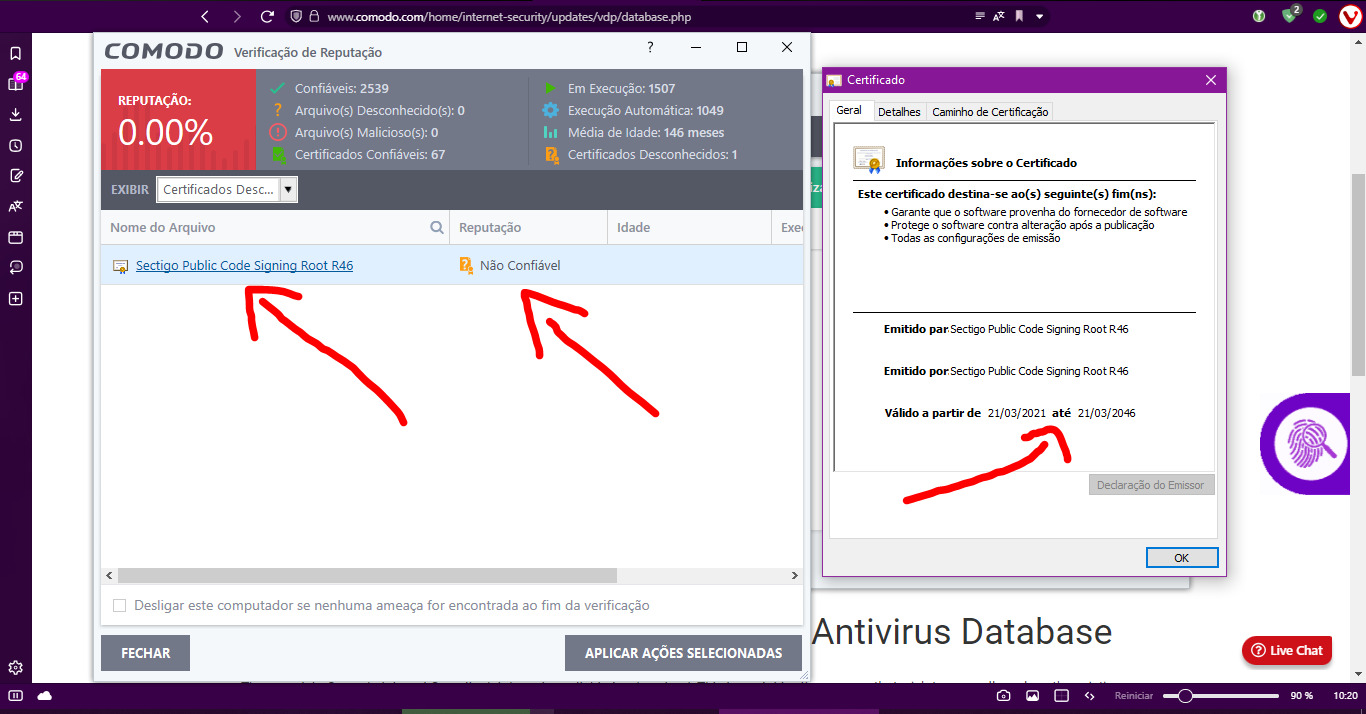Reload the current page
Viewport: 1366px width, 714px height.
point(267,16)
